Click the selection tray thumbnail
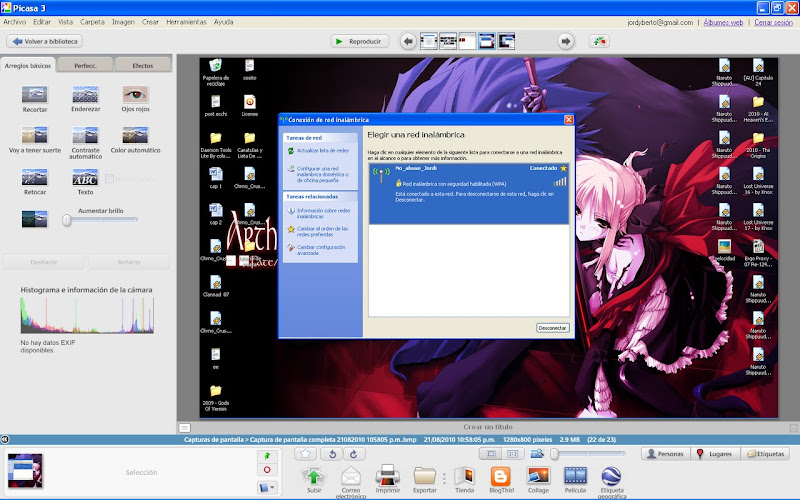The image size is (800, 500). click(x=25, y=471)
